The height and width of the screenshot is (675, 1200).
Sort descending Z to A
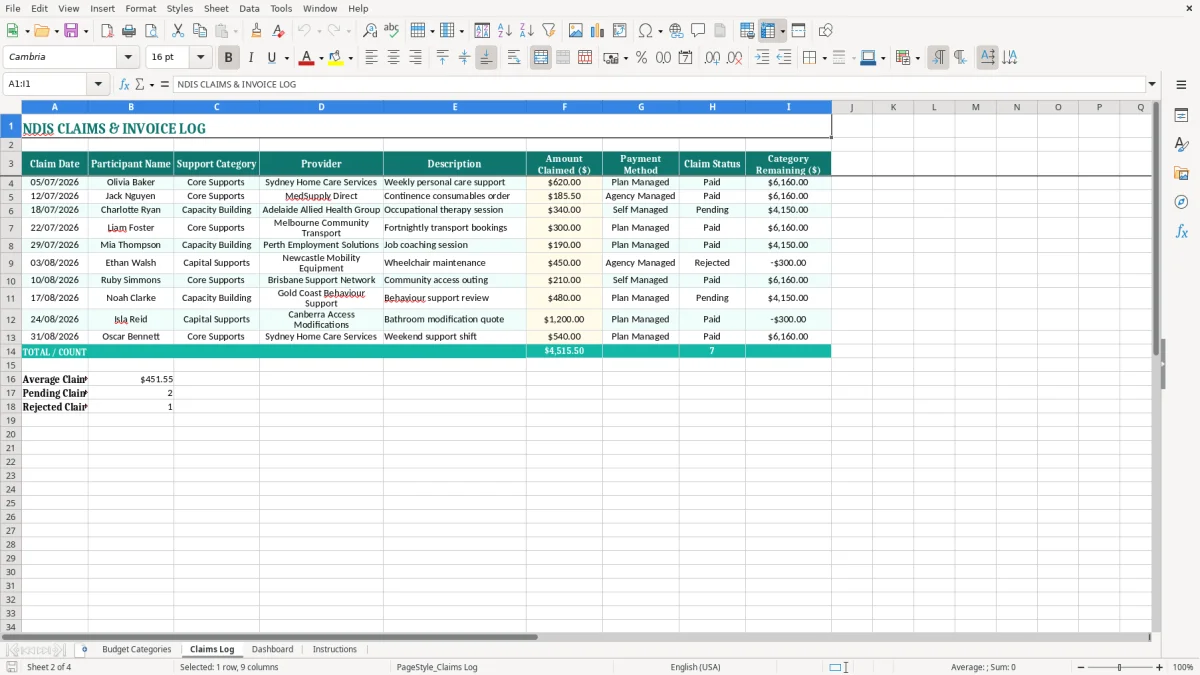[527, 31]
